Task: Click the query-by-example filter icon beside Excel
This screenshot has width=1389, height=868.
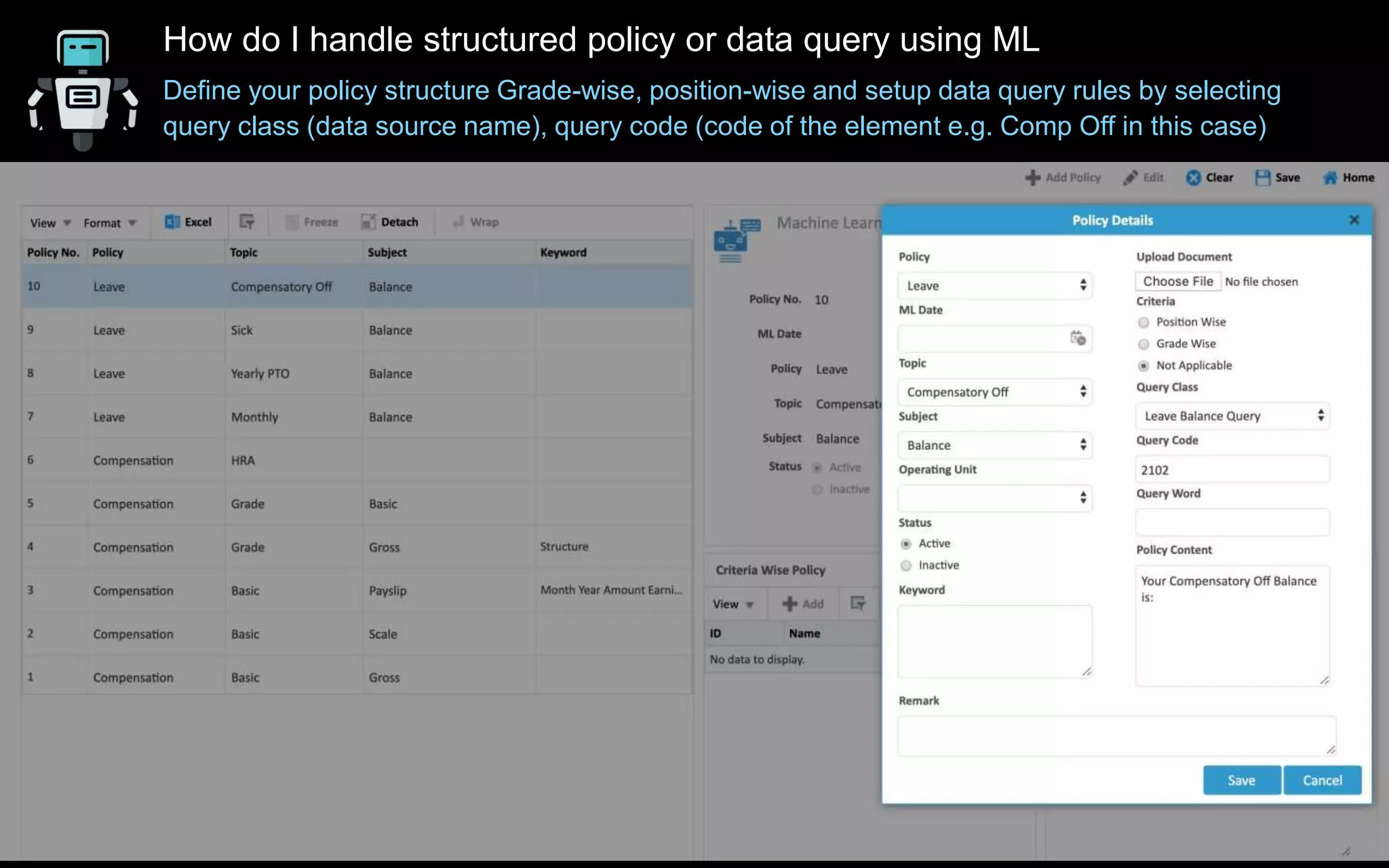Action: (247, 222)
